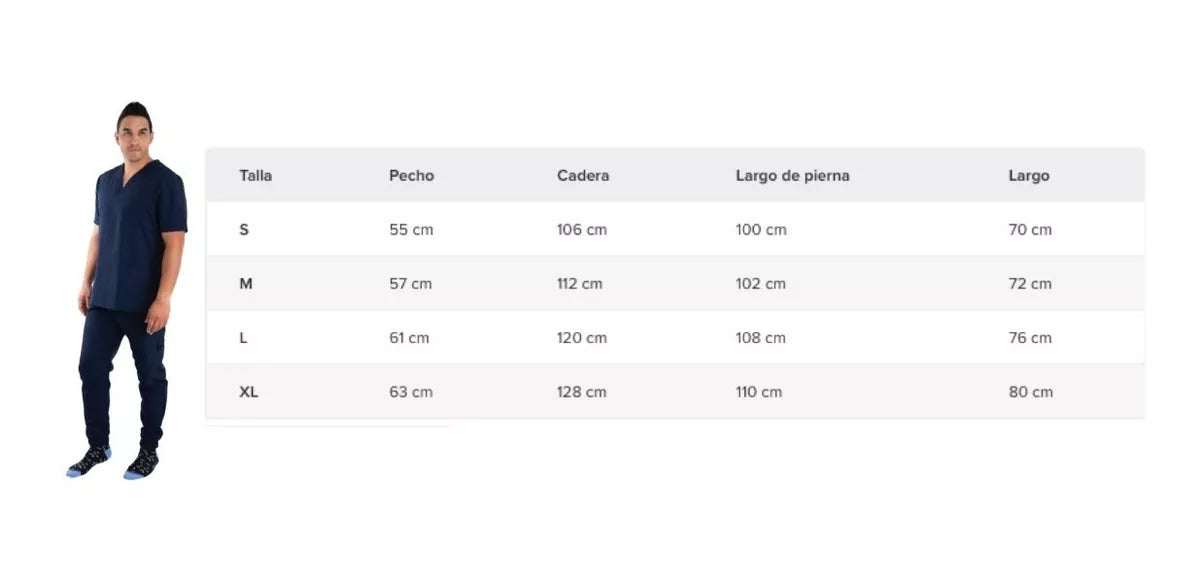Select the 106 cm hip measurement

point(581,230)
